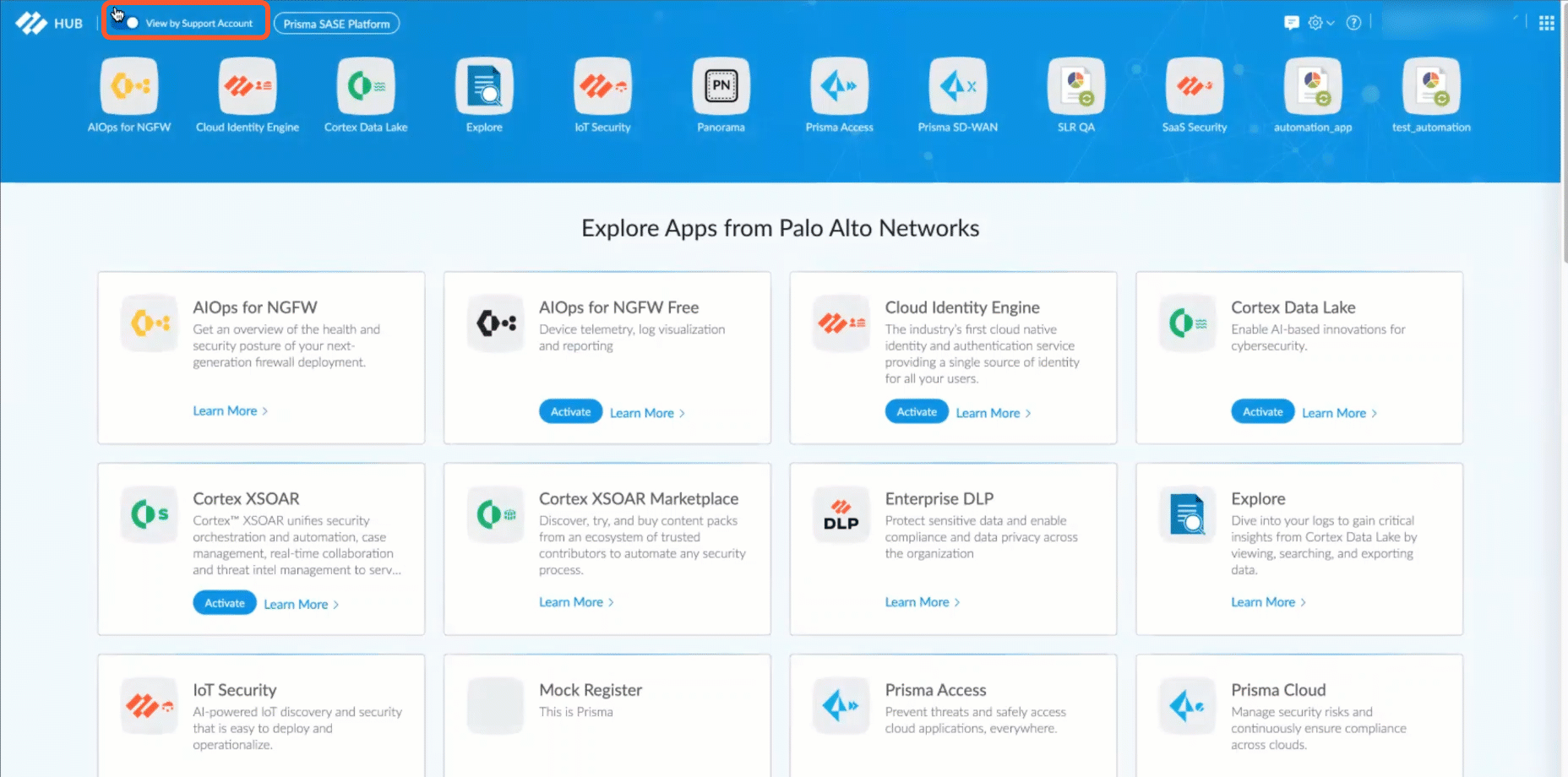Click Prisma Cloud card icon
Image resolution: width=1568 pixels, height=777 pixels.
tap(1188, 705)
